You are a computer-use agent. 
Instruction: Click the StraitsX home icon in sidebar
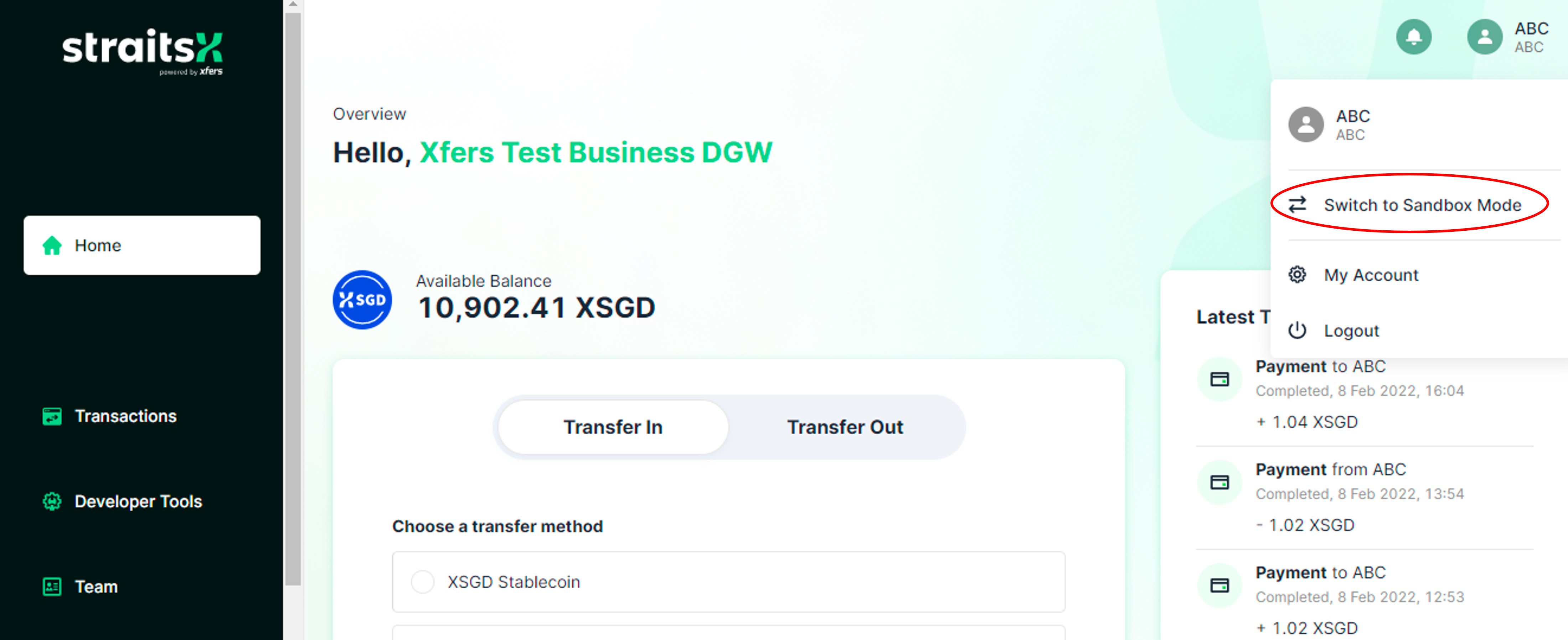(x=52, y=244)
